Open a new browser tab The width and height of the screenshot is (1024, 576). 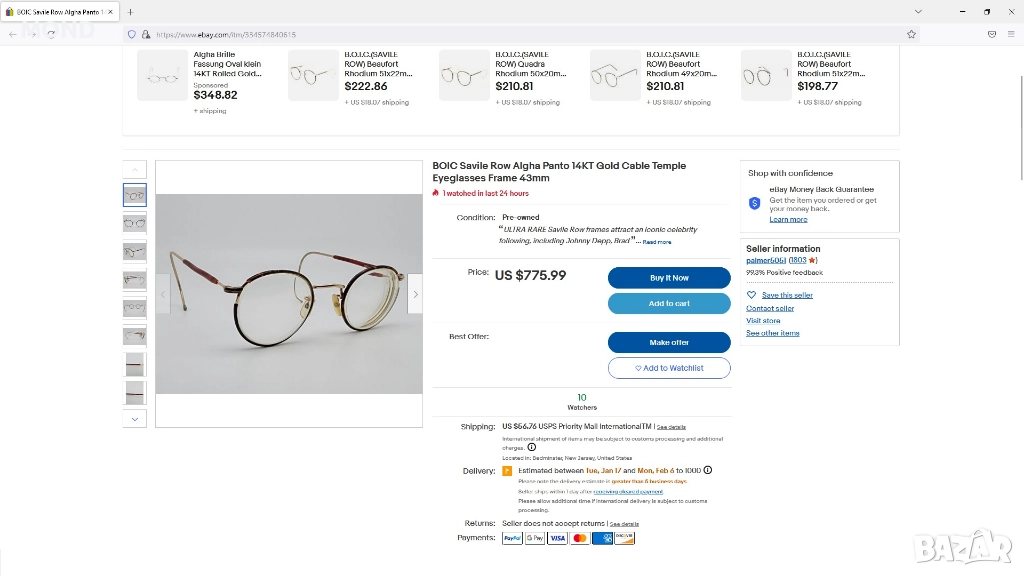(130, 11)
